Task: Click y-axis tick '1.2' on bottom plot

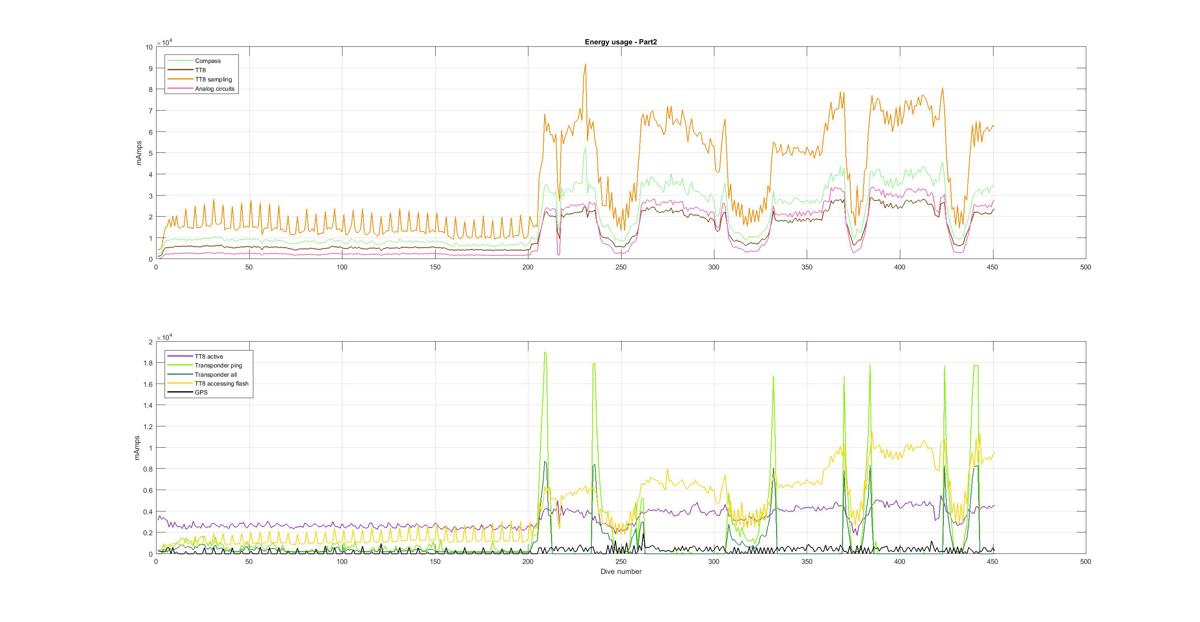Action: [148, 427]
